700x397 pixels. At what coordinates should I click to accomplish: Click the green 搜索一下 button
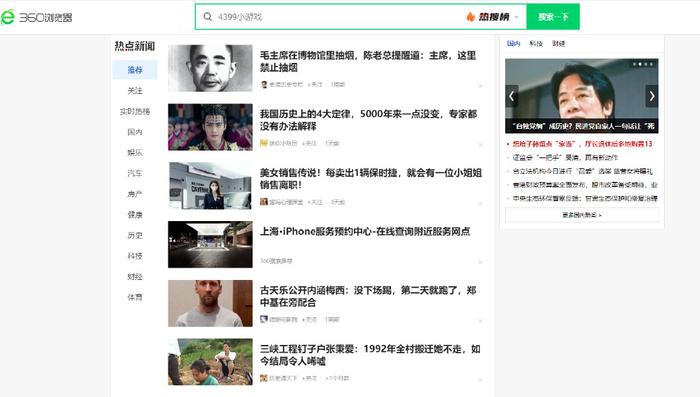[x=553, y=17]
